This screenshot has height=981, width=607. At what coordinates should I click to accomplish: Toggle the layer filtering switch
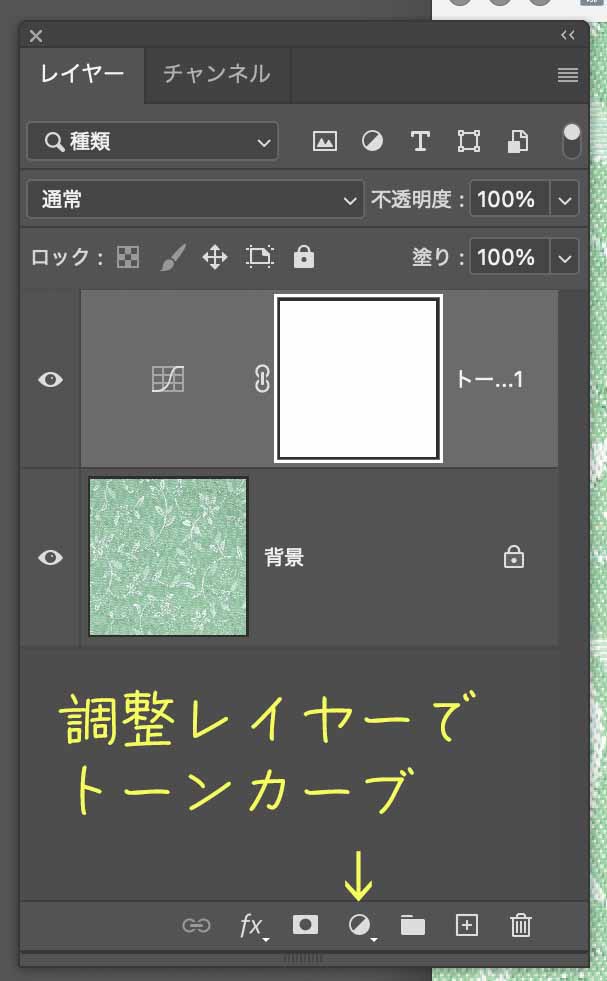click(x=572, y=141)
